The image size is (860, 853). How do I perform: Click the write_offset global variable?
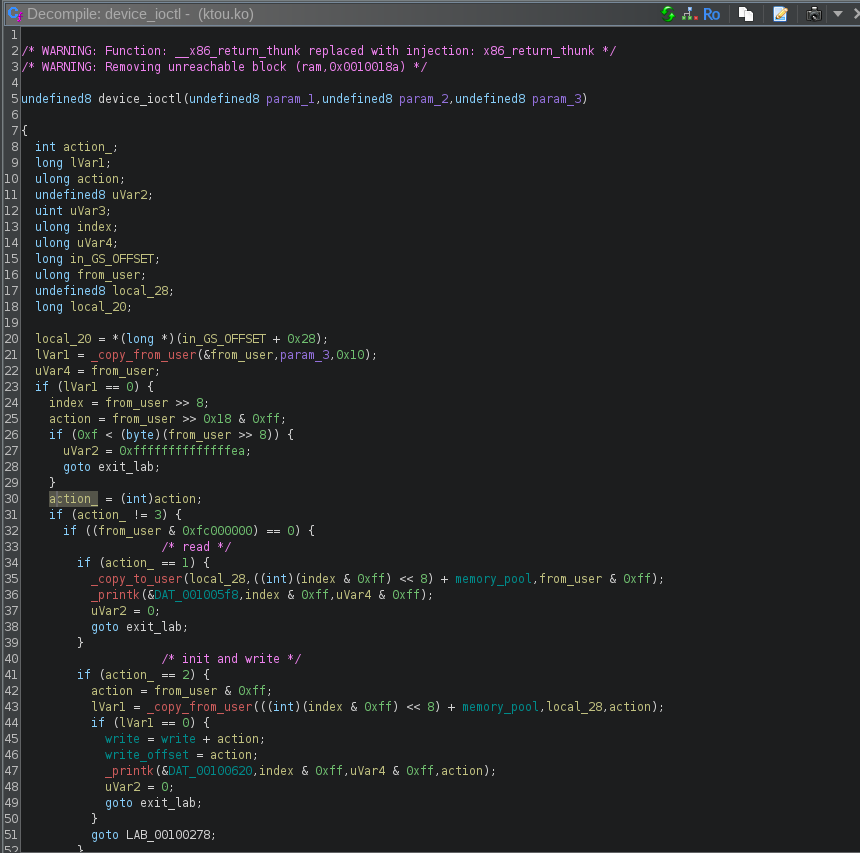[147, 755]
